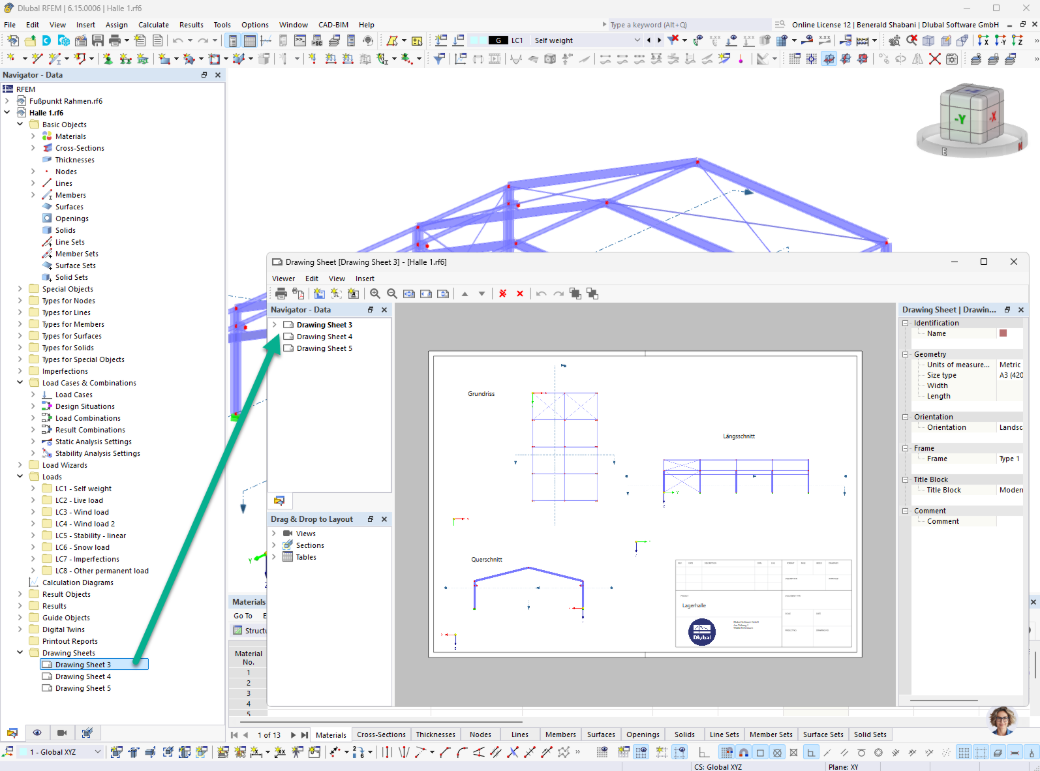Click Frame Type 1 value in properties

pyautogui.click(x=1009, y=458)
